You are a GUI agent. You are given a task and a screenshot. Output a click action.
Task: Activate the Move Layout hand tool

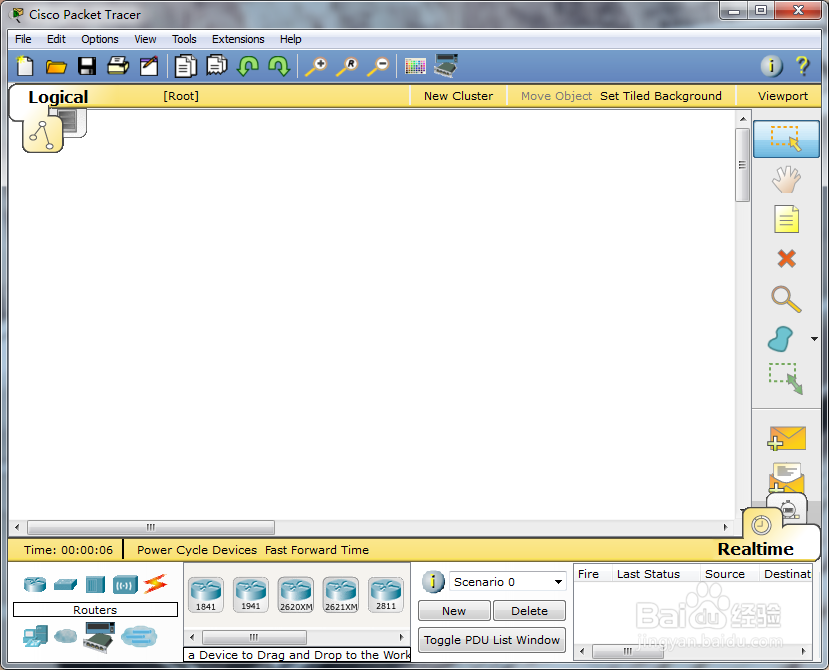(x=786, y=179)
